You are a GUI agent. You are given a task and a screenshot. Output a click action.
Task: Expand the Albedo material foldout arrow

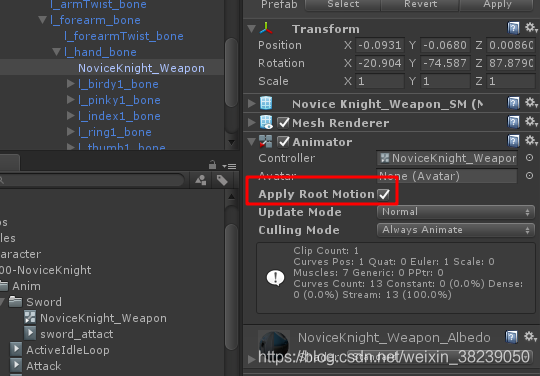coord(251,359)
